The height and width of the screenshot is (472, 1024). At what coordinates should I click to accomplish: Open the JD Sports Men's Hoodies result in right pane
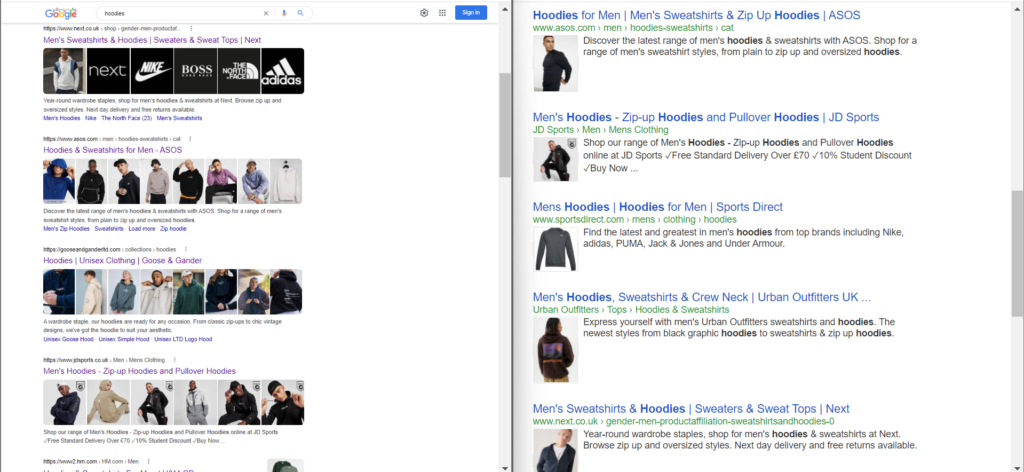[x=706, y=118]
